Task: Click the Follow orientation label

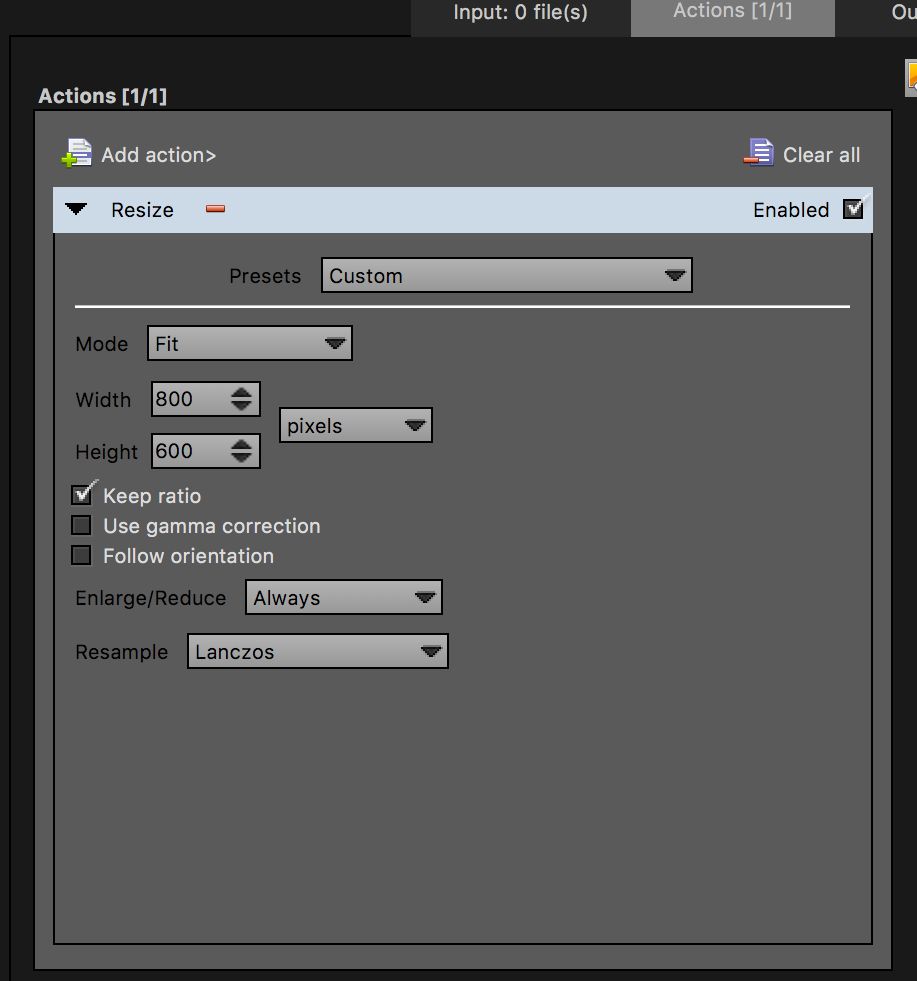Action: (x=188, y=556)
